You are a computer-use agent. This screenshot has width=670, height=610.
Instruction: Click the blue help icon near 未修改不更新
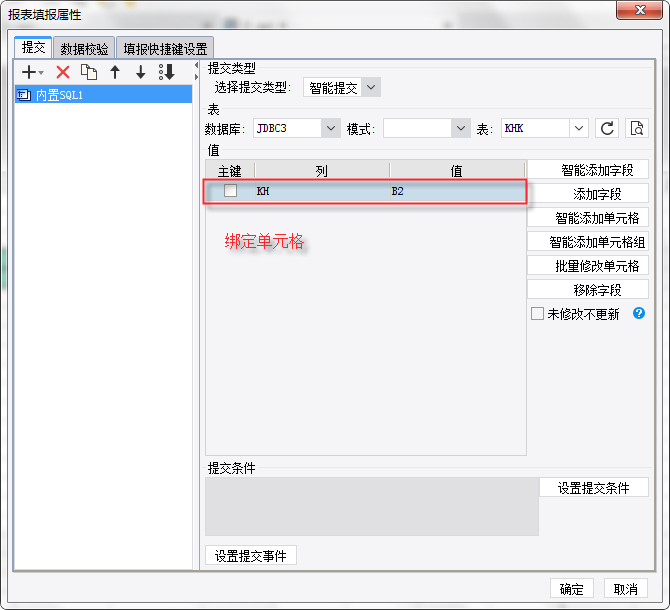[639, 313]
